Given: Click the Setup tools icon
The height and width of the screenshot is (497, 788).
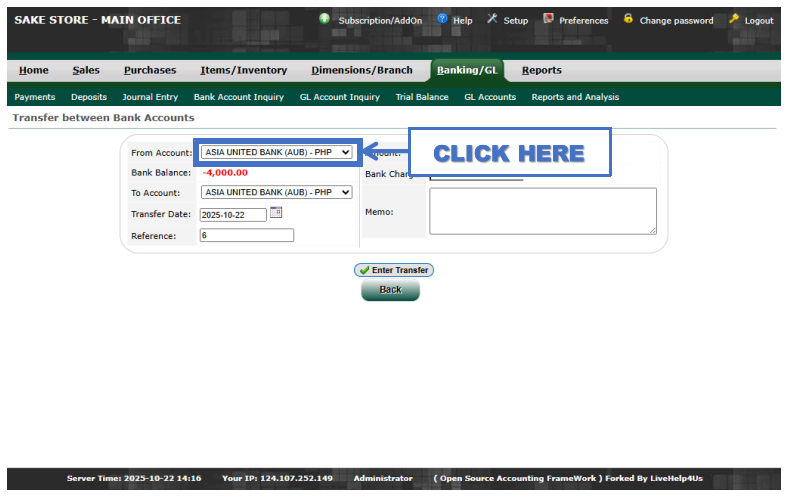Looking at the screenshot, I should click(x=492, y=19).
